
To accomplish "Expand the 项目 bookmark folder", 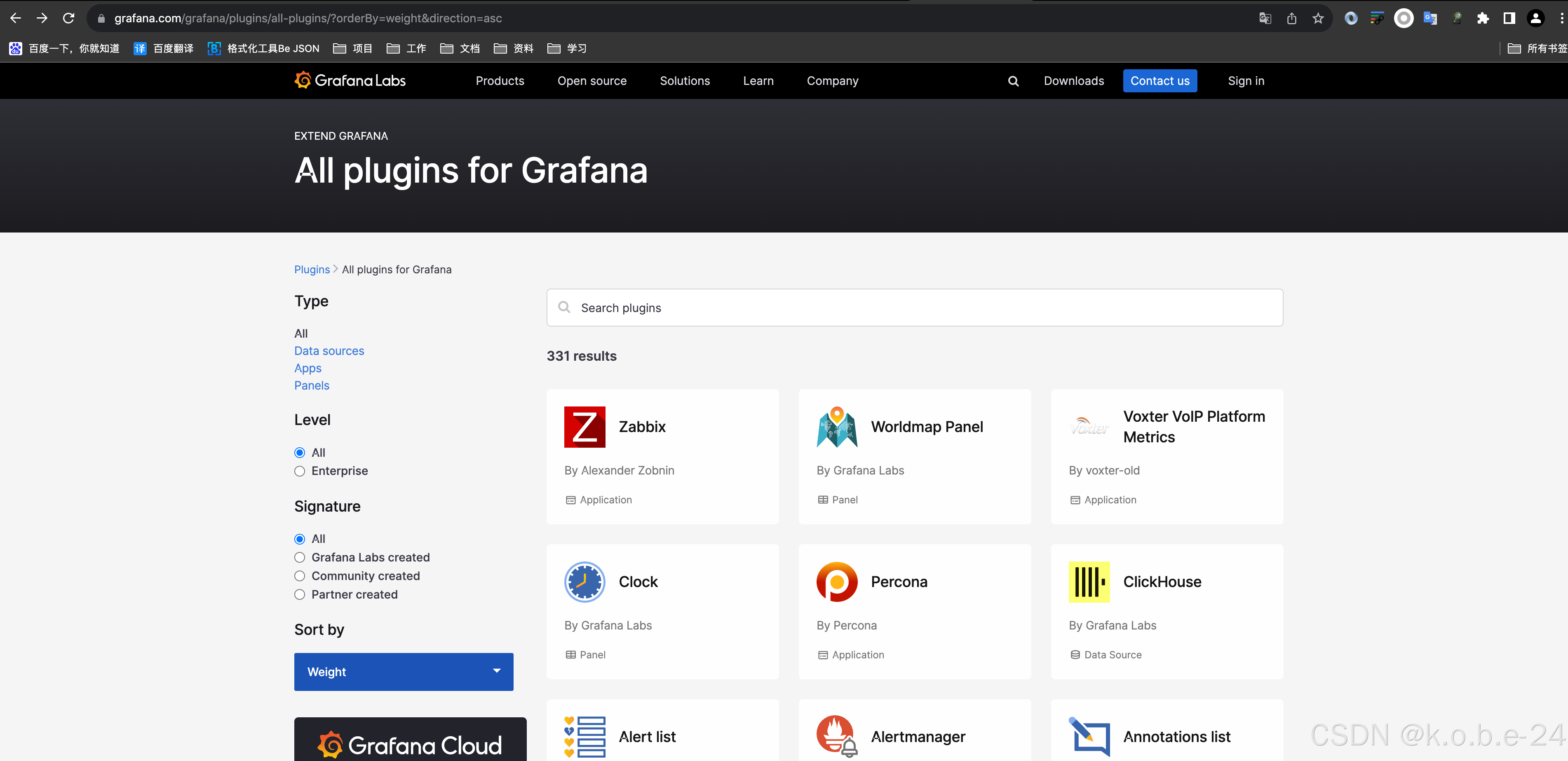I will coord(352,49).
